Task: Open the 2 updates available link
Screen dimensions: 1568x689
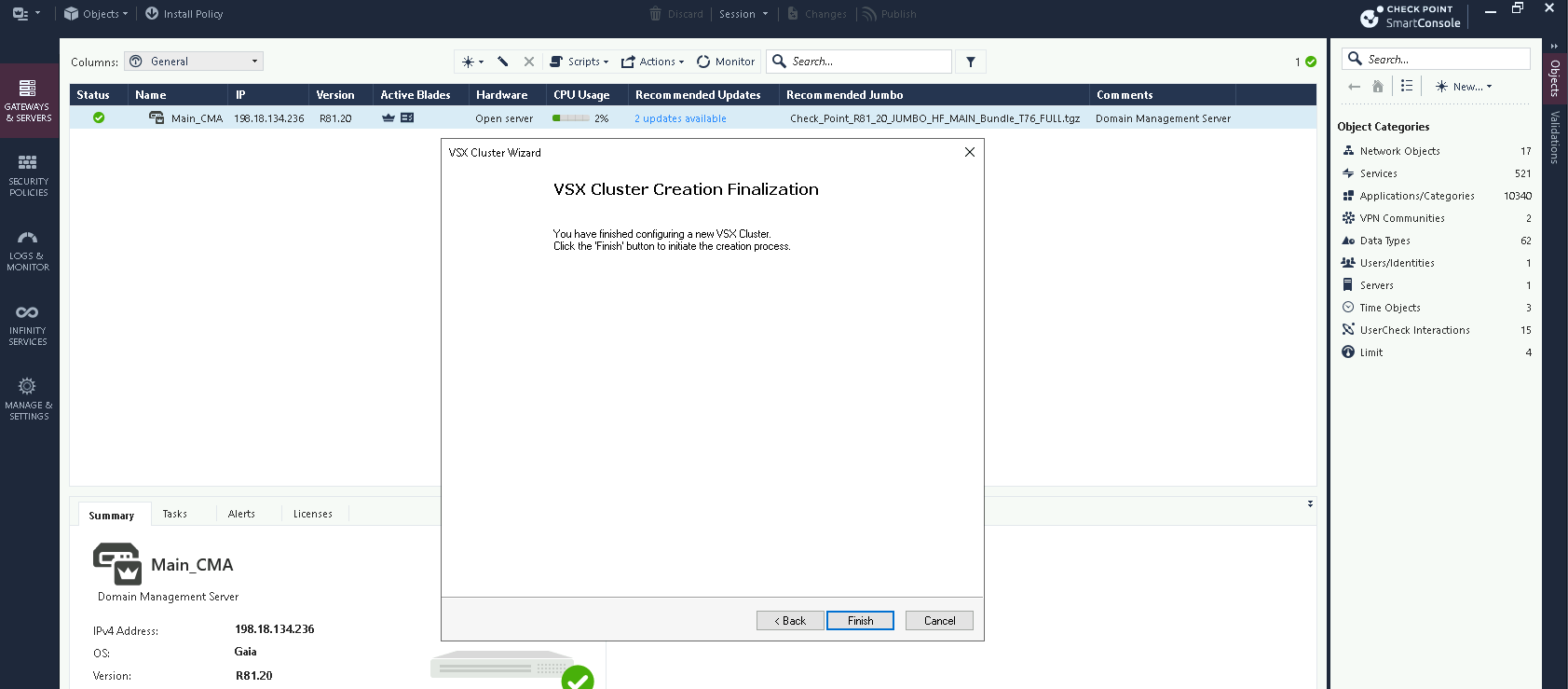Action: (x=680, y=118)
